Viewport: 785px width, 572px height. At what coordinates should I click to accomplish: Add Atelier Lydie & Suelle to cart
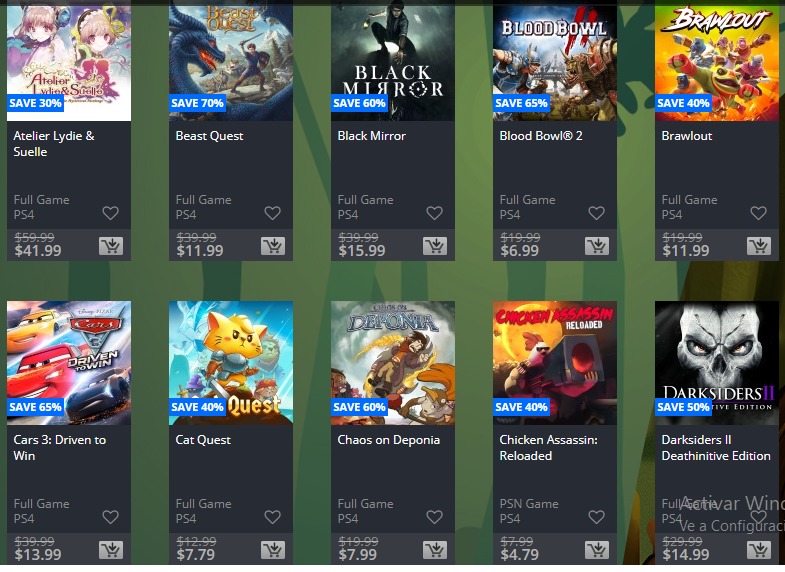pos(111,246)
